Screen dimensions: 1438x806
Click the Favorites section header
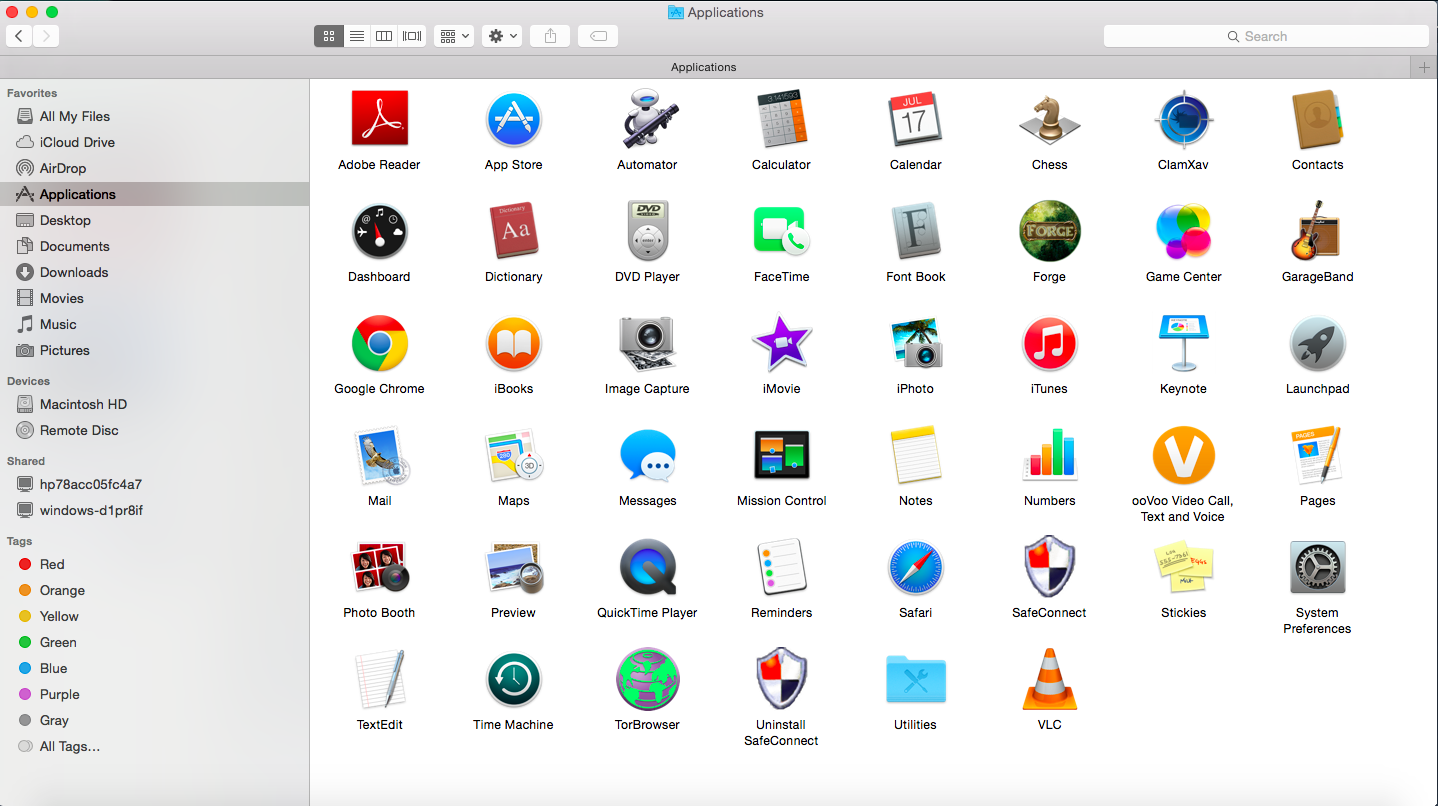point(32,93)
